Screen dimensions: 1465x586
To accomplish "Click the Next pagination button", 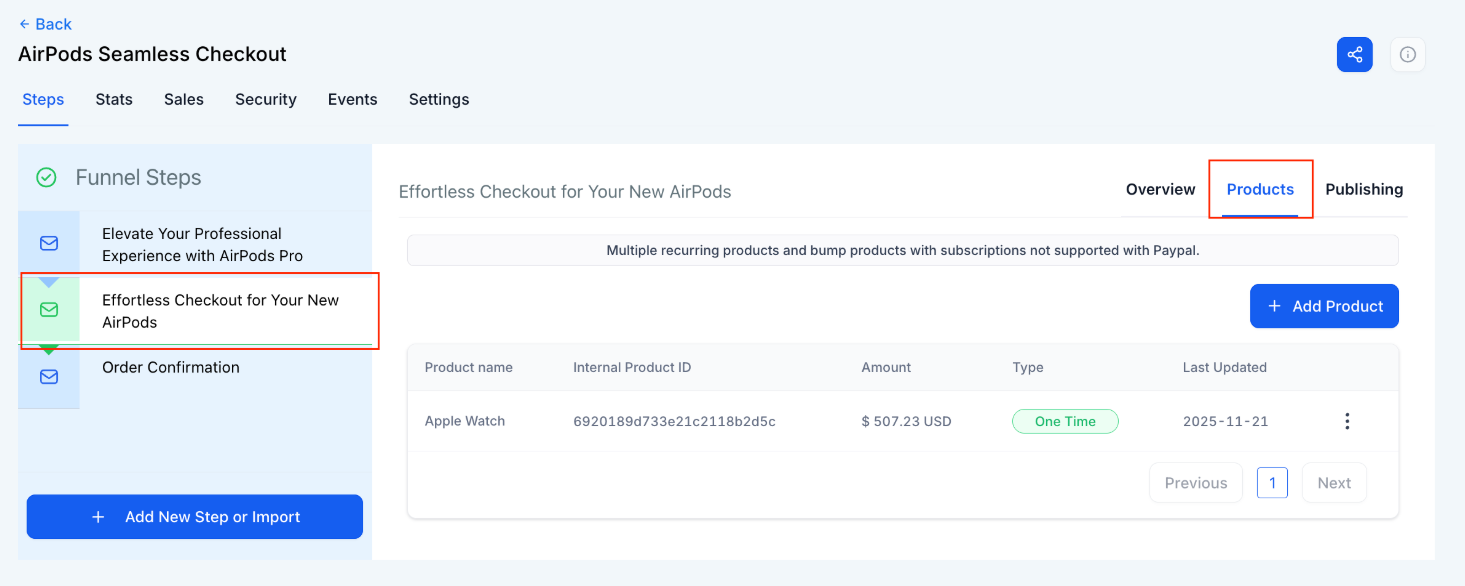I will click(x=1333, y=483).
